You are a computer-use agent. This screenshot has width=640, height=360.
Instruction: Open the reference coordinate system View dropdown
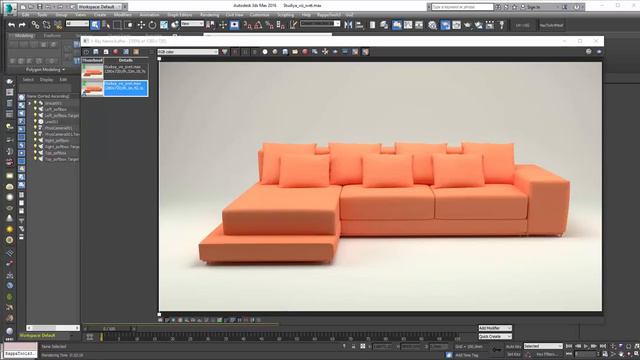click(x=192, y=24)
